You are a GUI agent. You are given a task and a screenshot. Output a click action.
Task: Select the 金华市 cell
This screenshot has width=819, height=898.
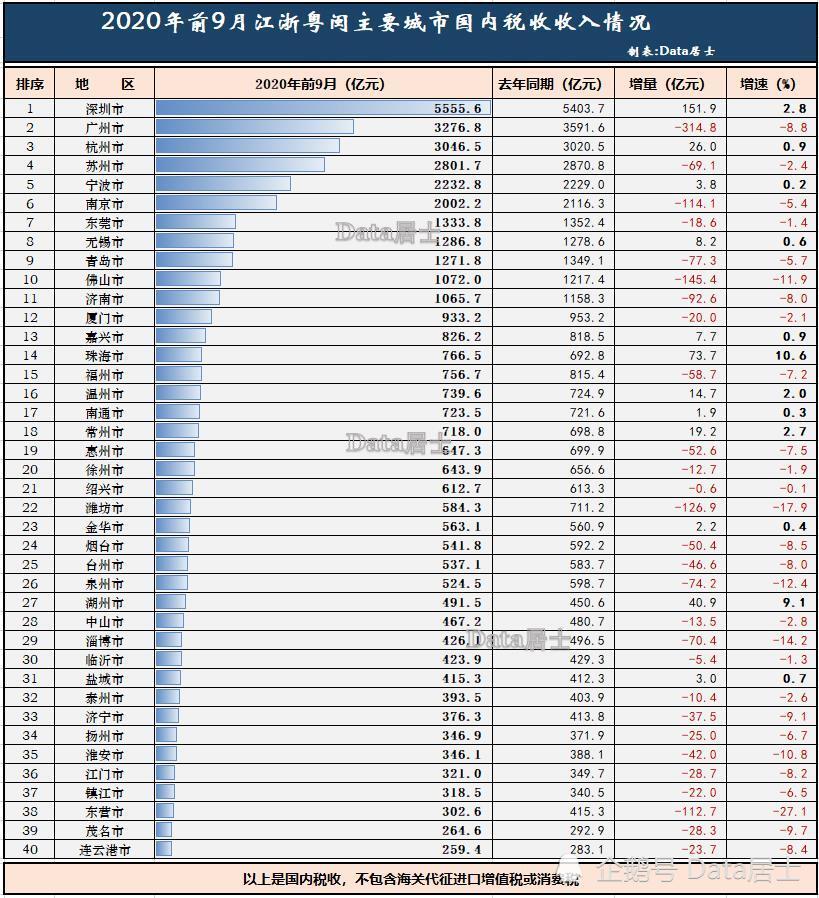[105, 526]
